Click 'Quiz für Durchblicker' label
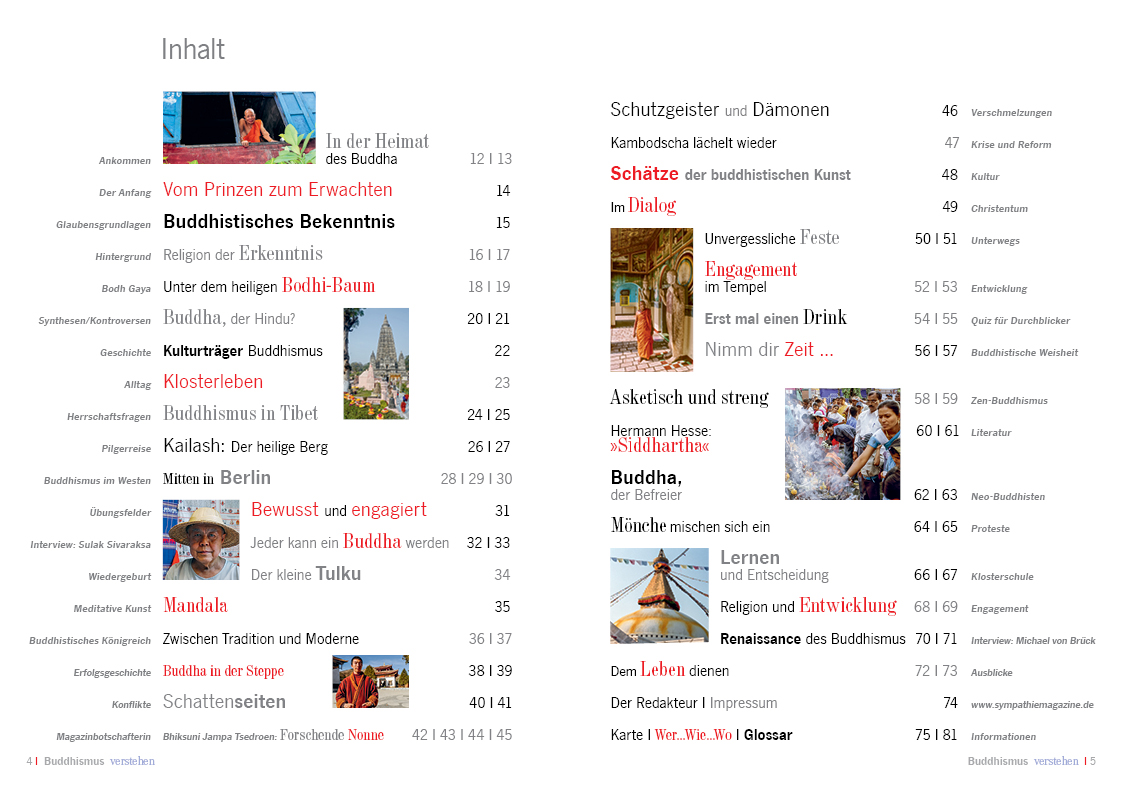The image size is (1123, 794). 1021,321
